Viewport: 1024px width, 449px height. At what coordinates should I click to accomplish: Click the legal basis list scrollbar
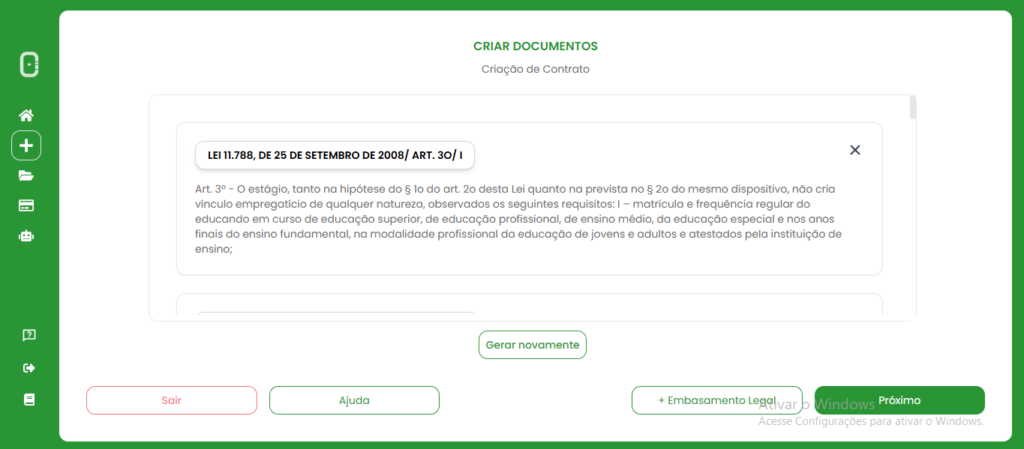click(x=913, y=107)
